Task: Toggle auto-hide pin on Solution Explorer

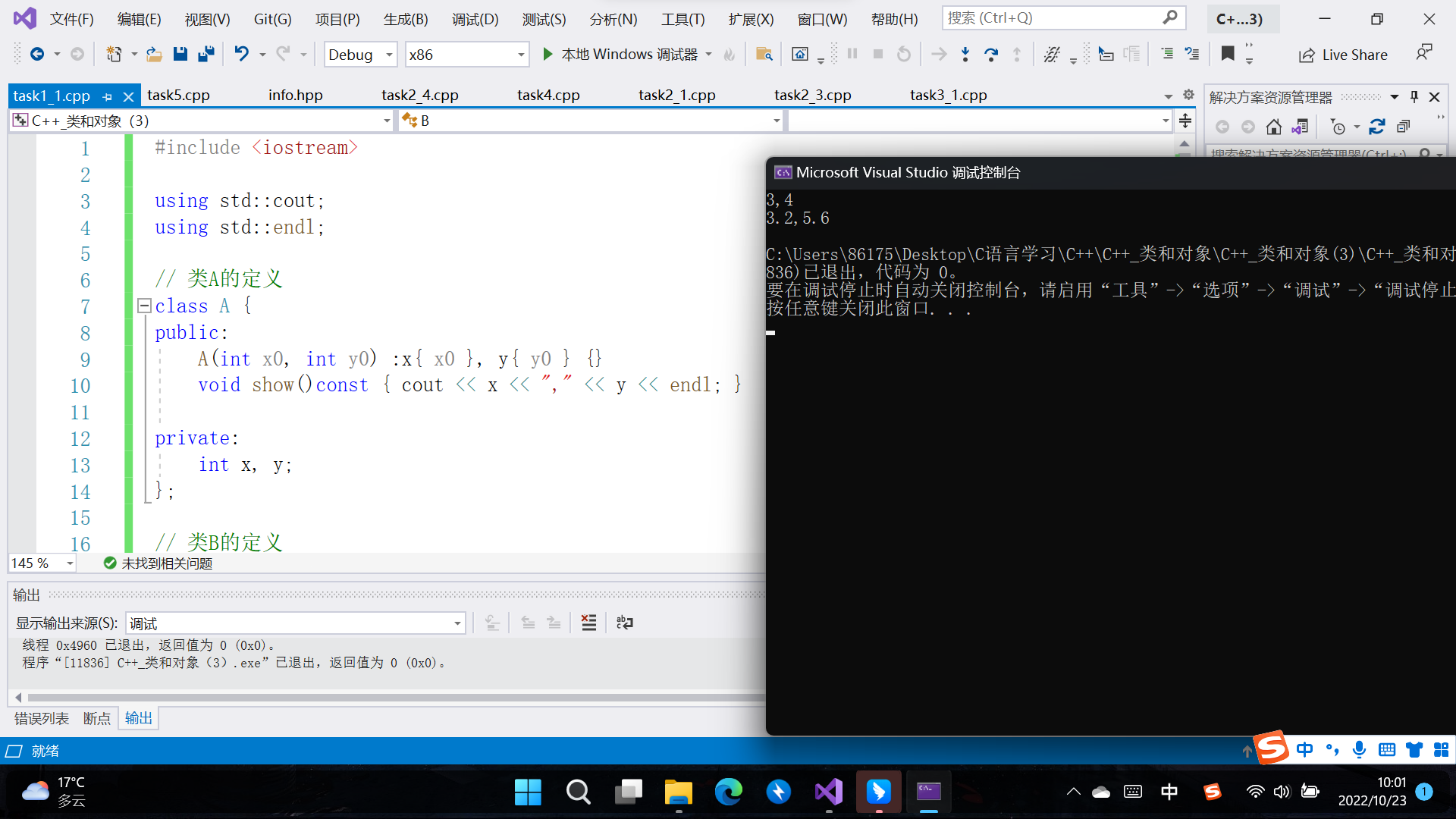Action: (x=1414, y=97)
